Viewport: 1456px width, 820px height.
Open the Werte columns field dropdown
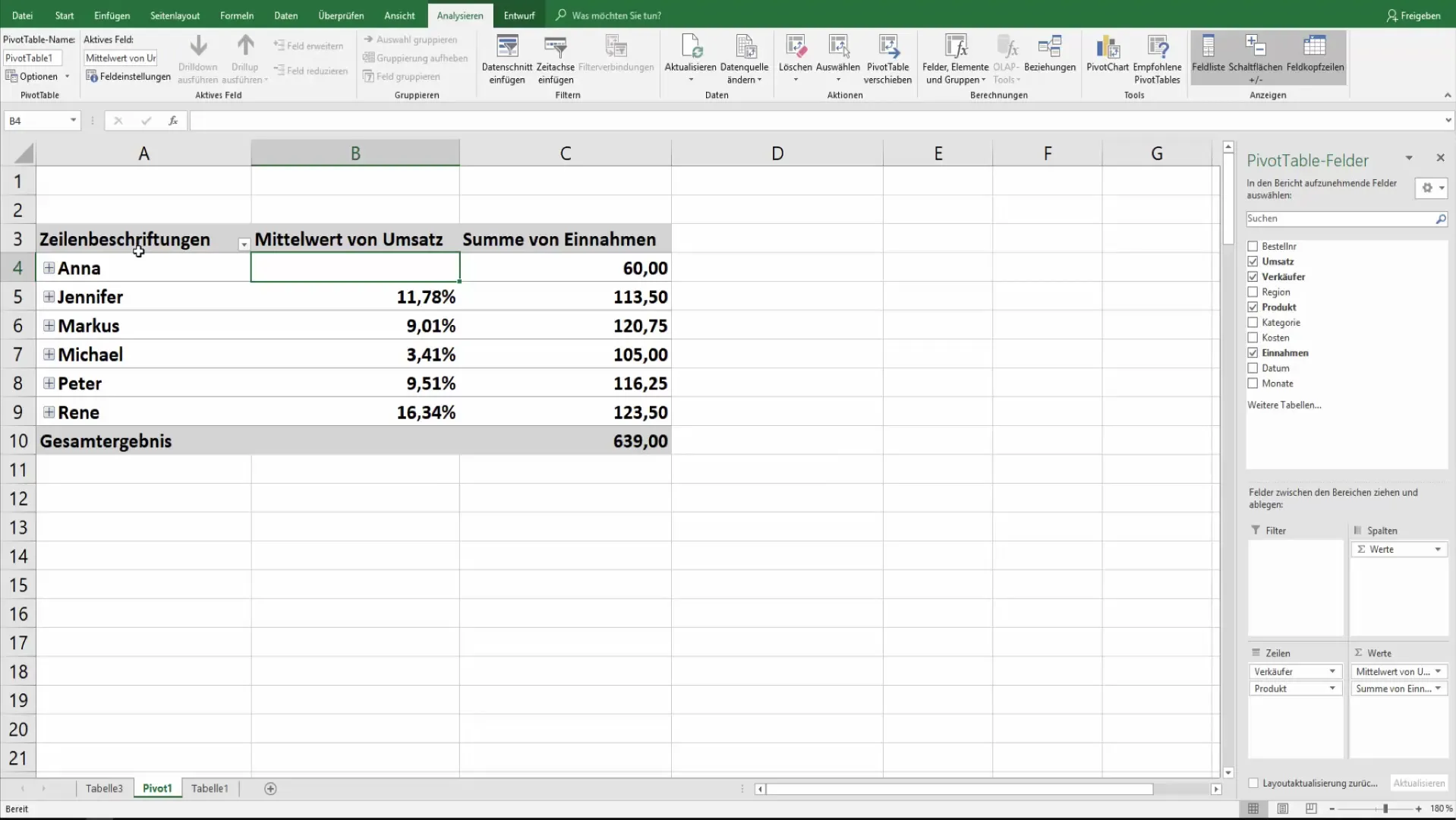click(x=1438, y=550)
